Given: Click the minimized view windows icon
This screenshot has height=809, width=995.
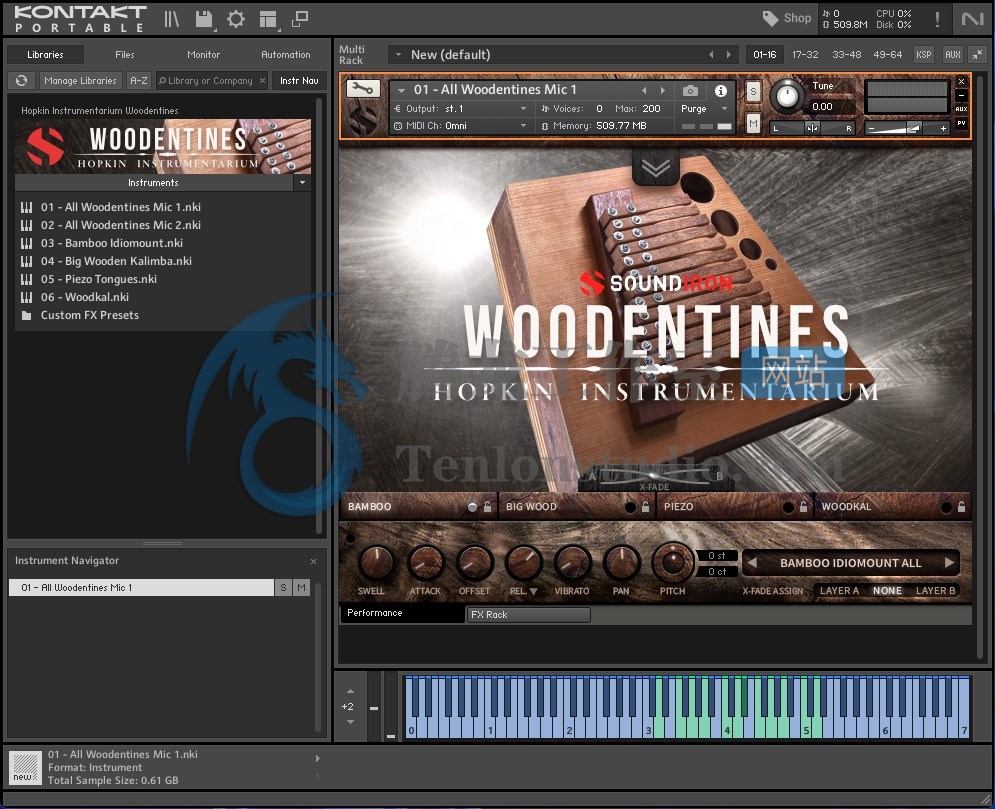Looking at the screenshot, I should tap(300, 19).
